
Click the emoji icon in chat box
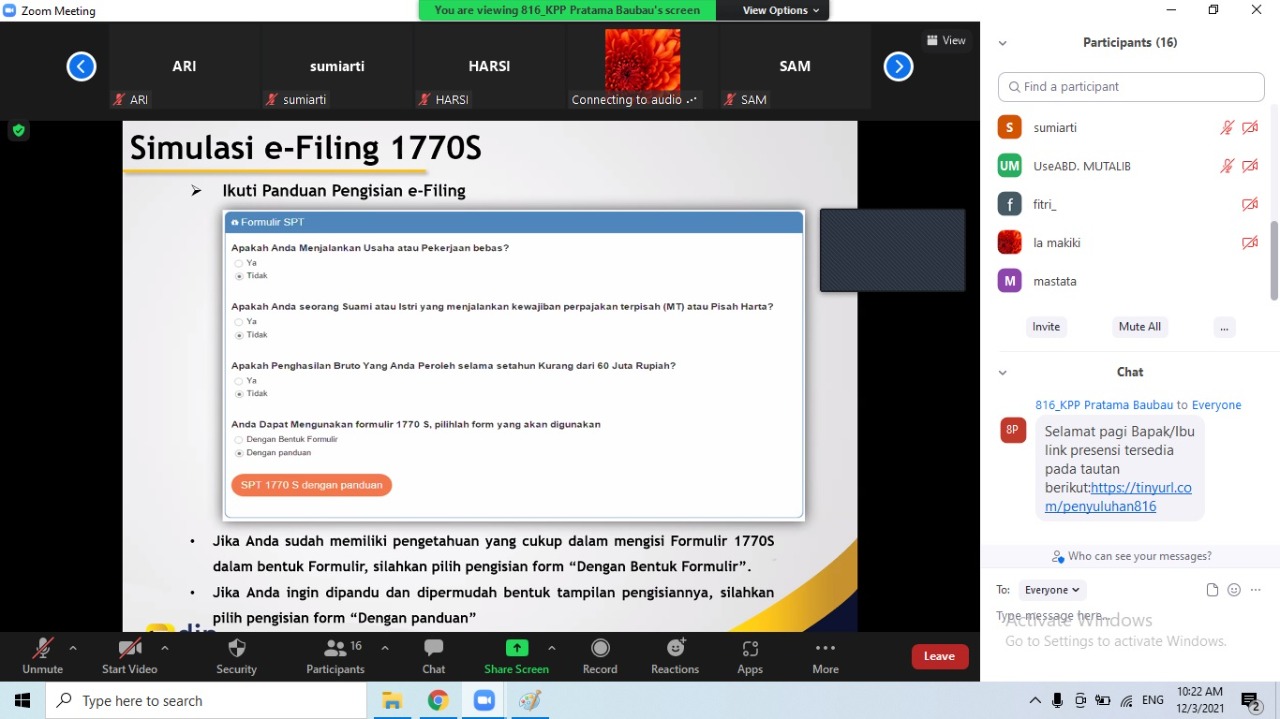[1234, 590]
